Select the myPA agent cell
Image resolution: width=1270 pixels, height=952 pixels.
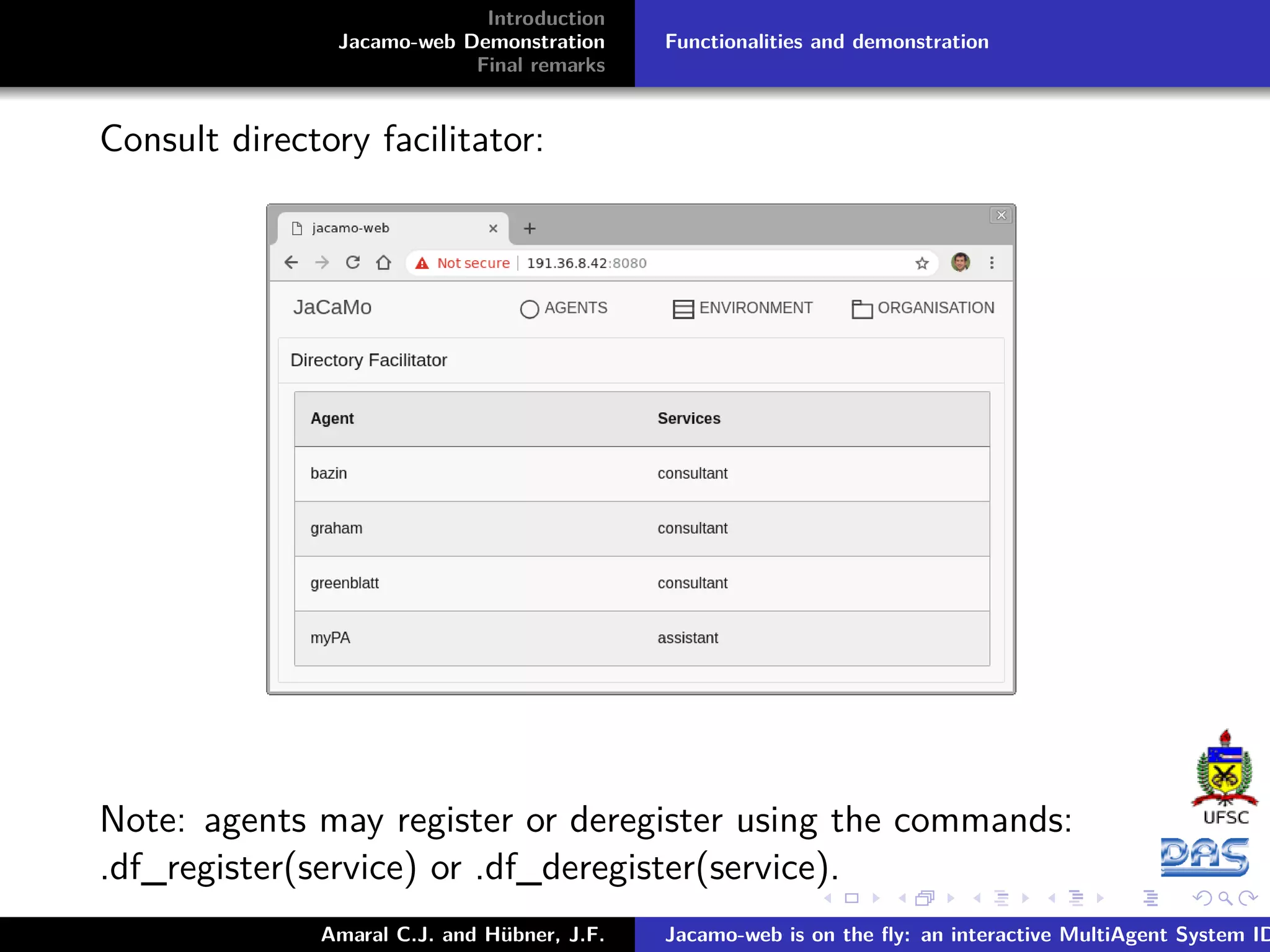click(330, 638)
